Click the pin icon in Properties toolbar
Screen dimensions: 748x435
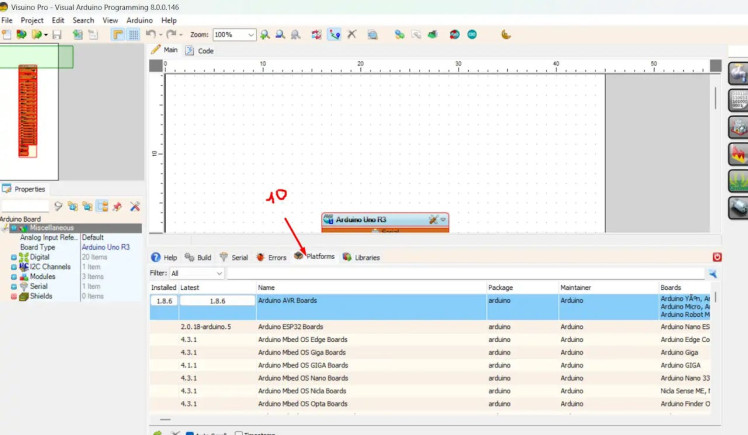(117, 206)
